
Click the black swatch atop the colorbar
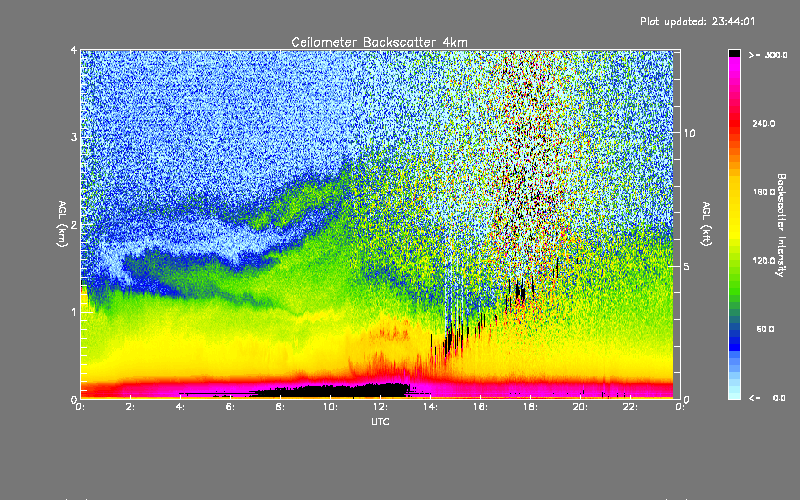click(x=734, y=53)
